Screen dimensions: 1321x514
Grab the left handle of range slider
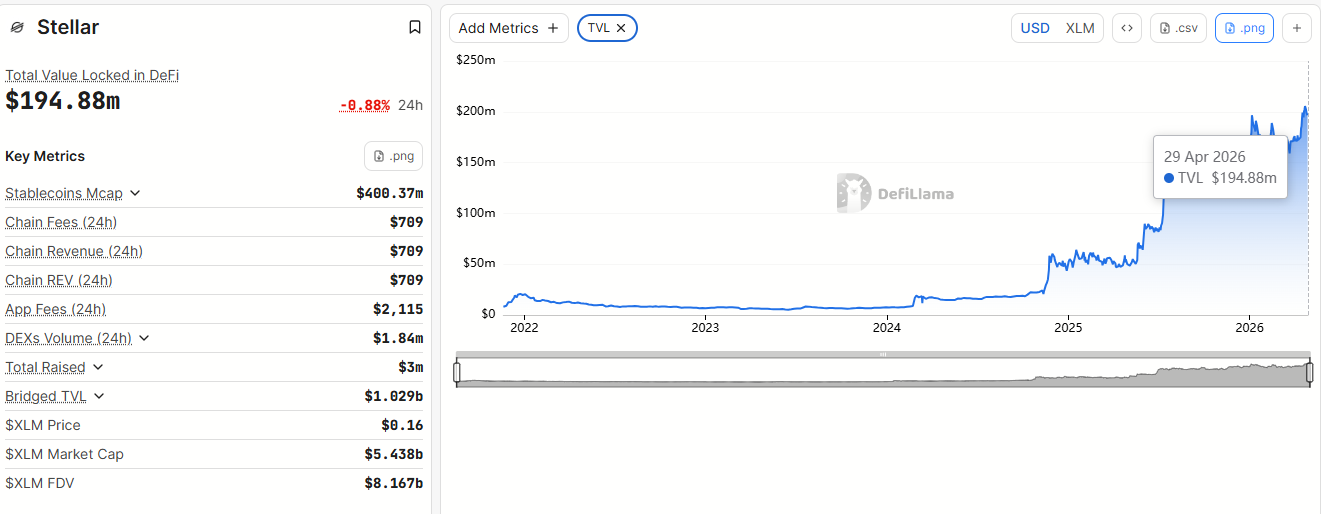coord(457,373)
